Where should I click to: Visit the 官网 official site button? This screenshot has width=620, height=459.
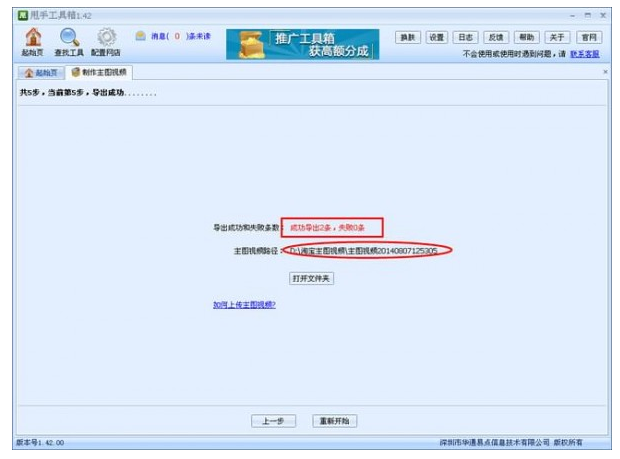tap(589, 37)
